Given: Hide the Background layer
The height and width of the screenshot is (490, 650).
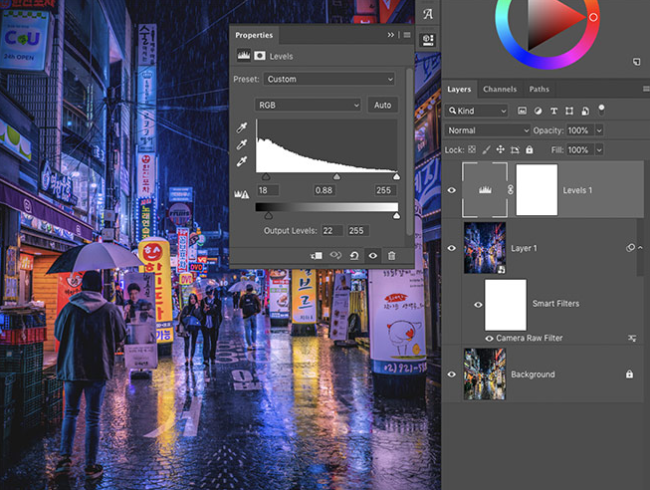Looking at the screenshot, I should (x=451, y=374).
